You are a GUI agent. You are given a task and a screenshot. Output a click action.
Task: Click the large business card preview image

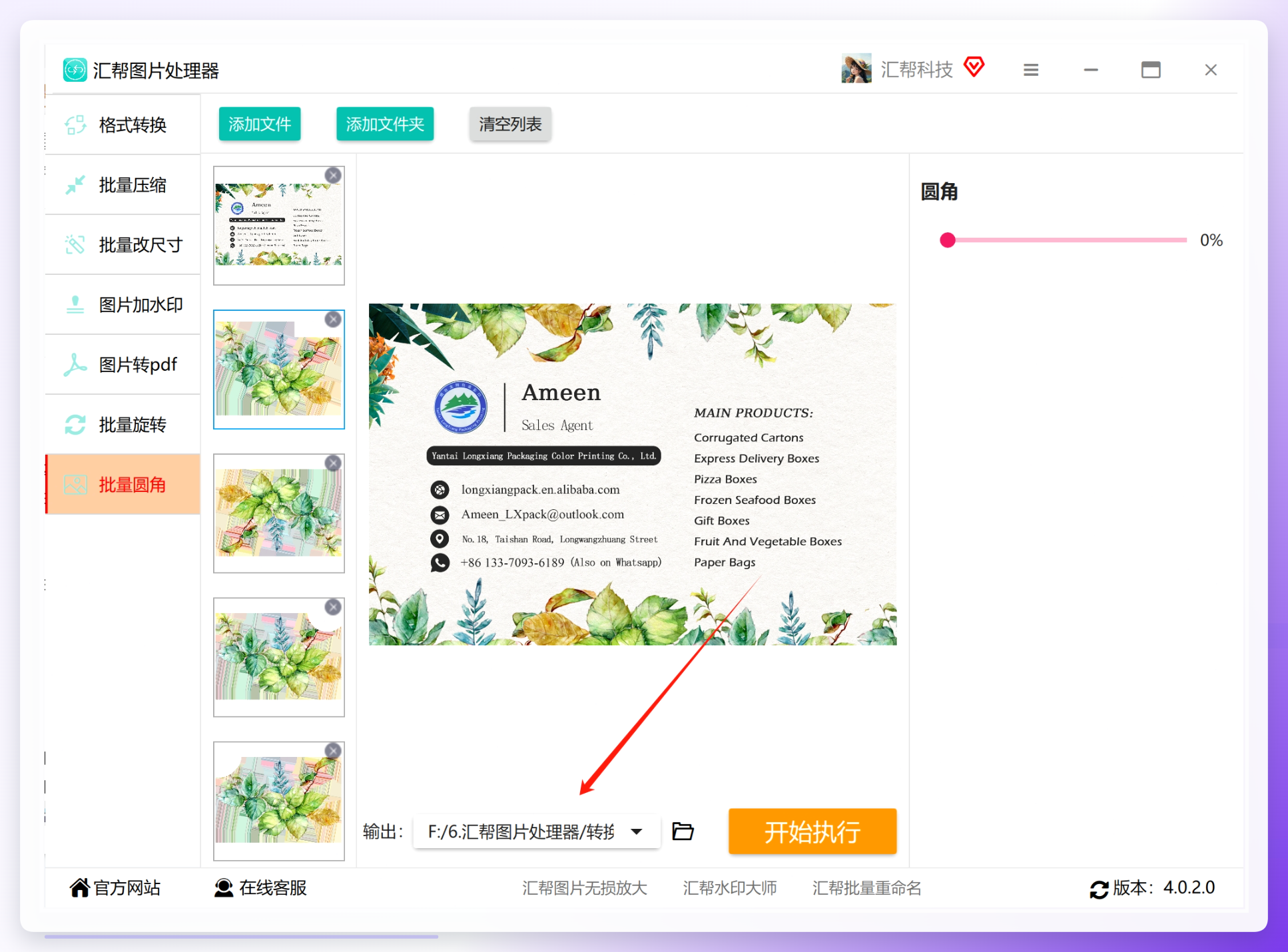pos(633,474)
